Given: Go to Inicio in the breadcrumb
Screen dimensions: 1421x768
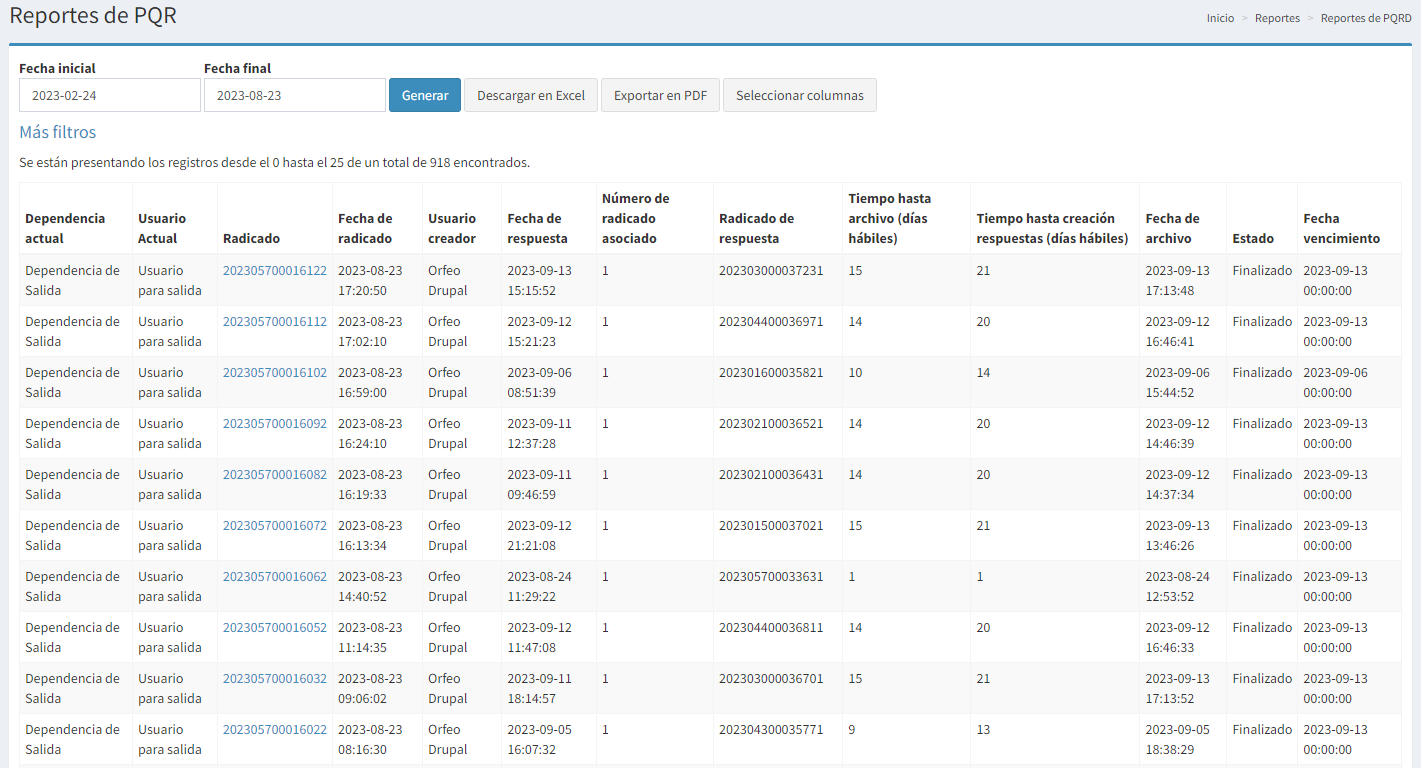Looking at the screenshot, I should coord(1220,18).
